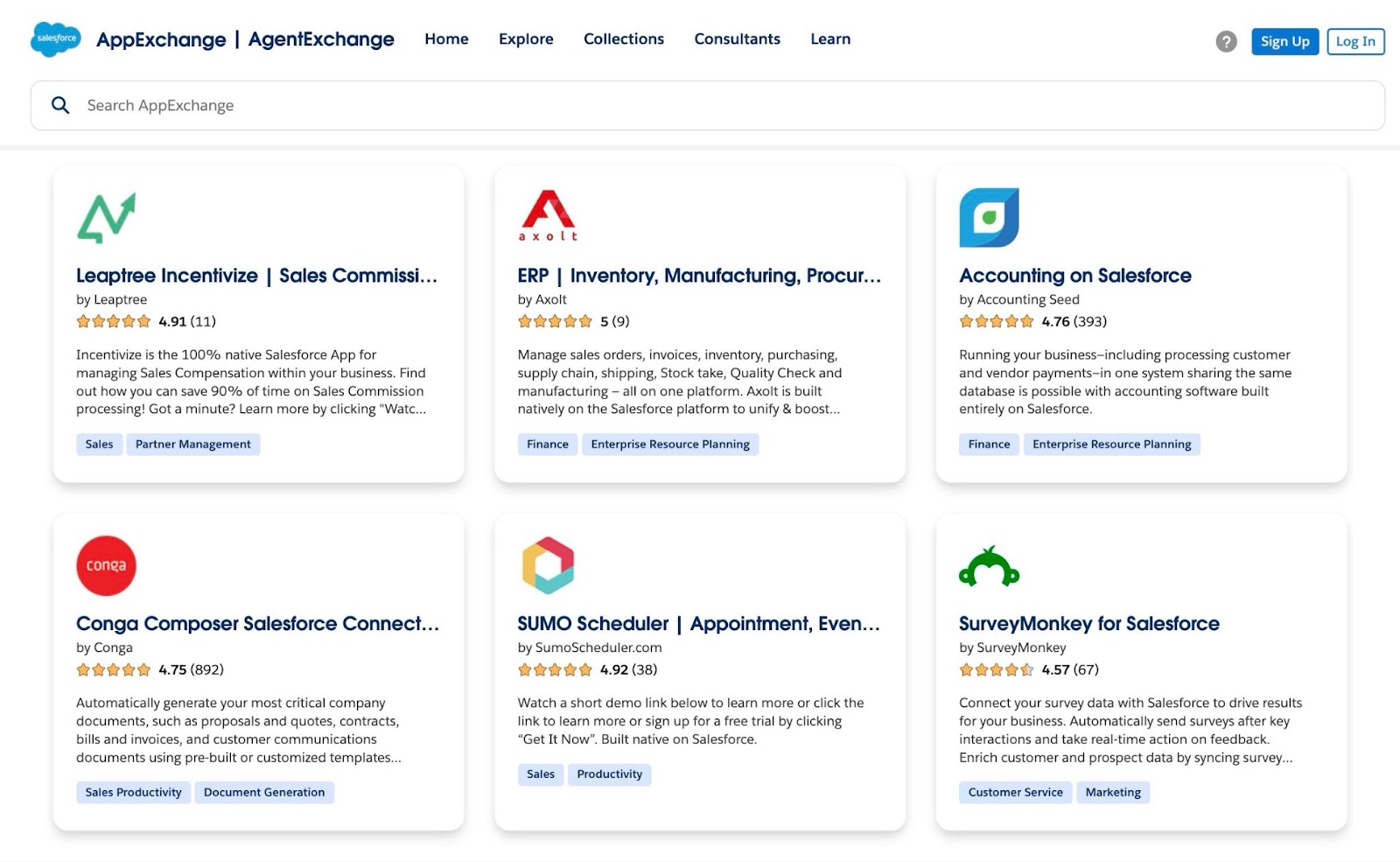Click the star rating of Accounting on Salesforce
This screenshot has width=1400, height=862.
click(997, 321)
